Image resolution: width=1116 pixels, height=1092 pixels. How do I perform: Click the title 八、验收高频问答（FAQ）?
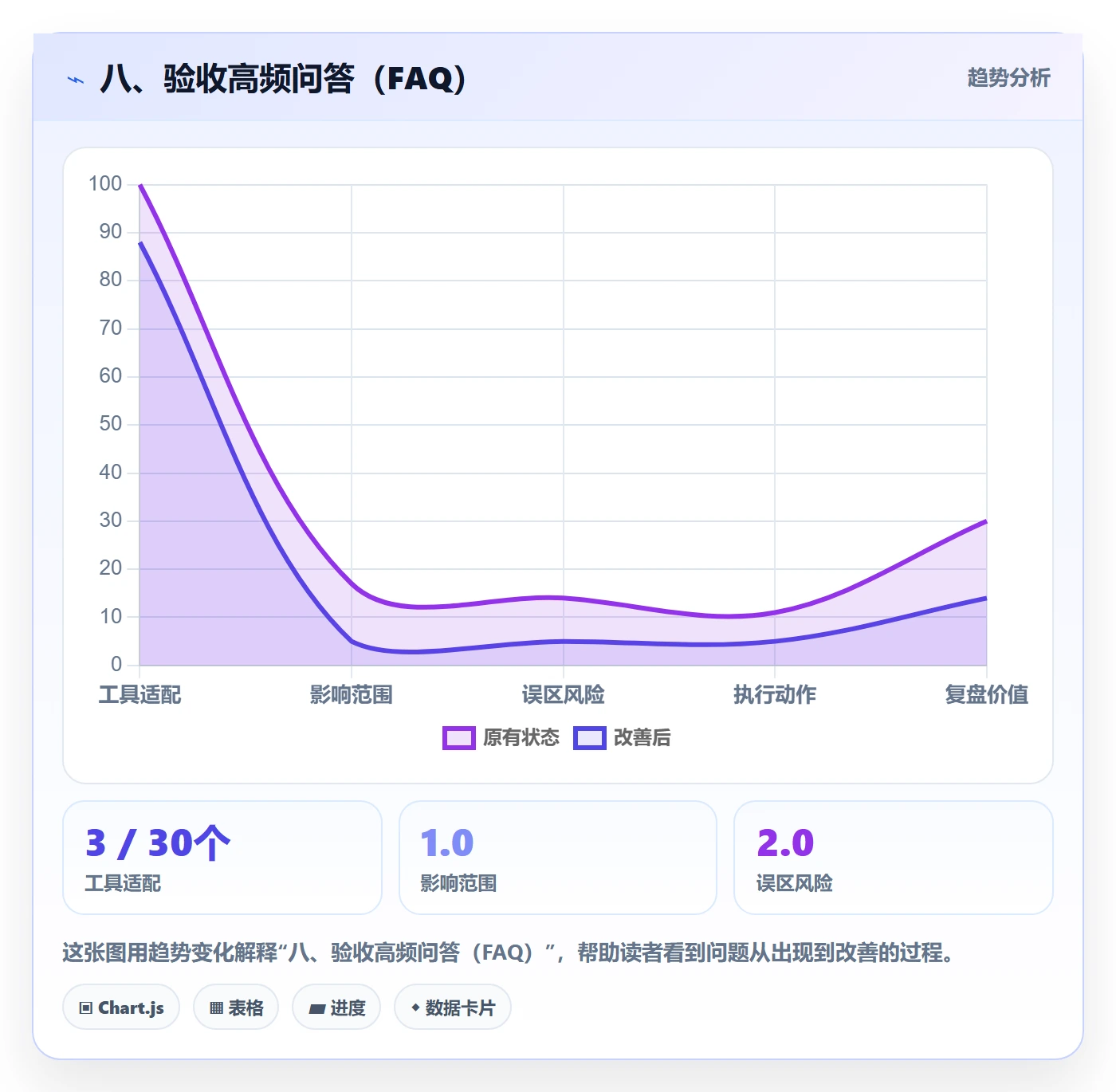click(x=283, y=79)
